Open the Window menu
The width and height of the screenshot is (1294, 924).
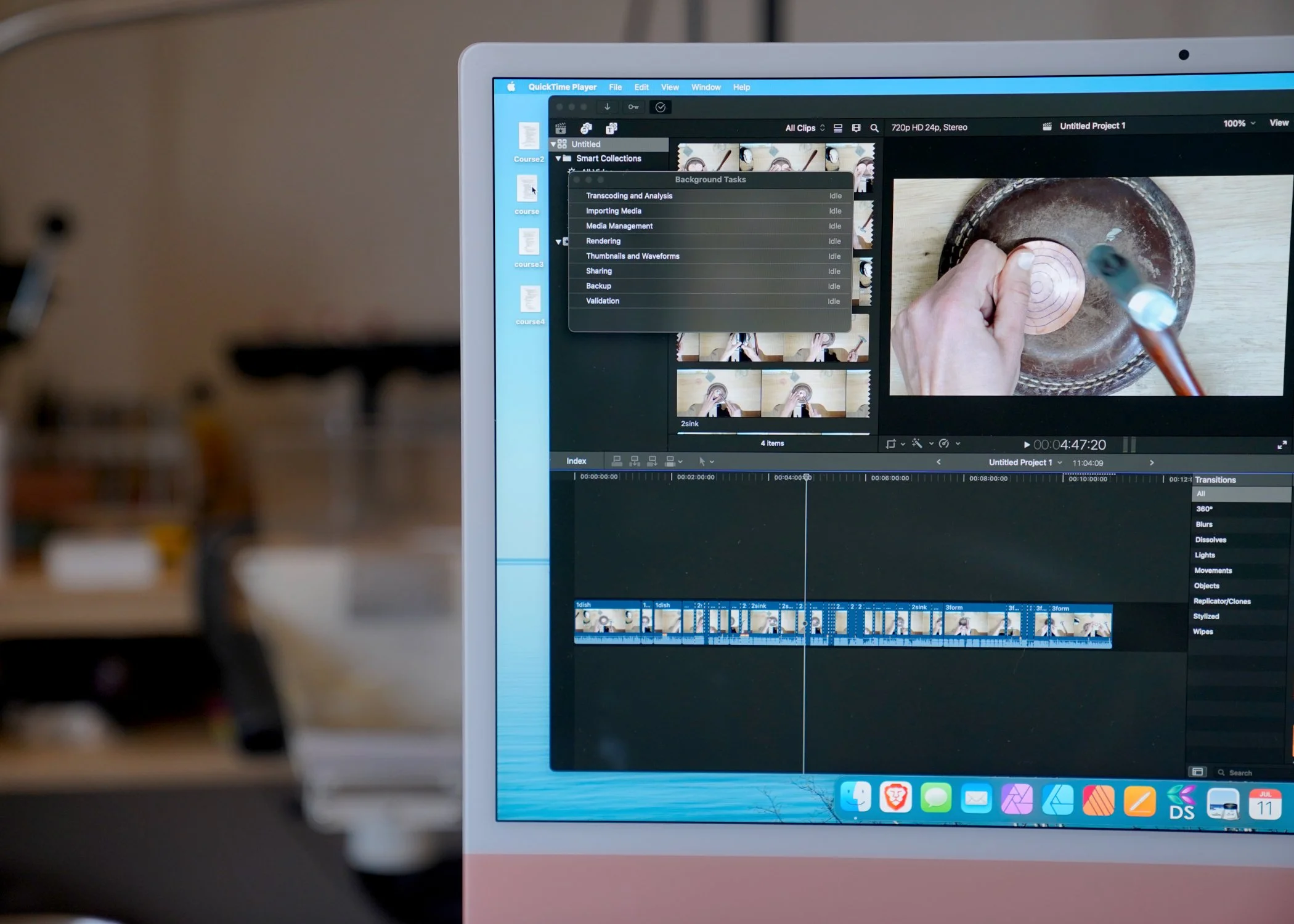point(706,87)
